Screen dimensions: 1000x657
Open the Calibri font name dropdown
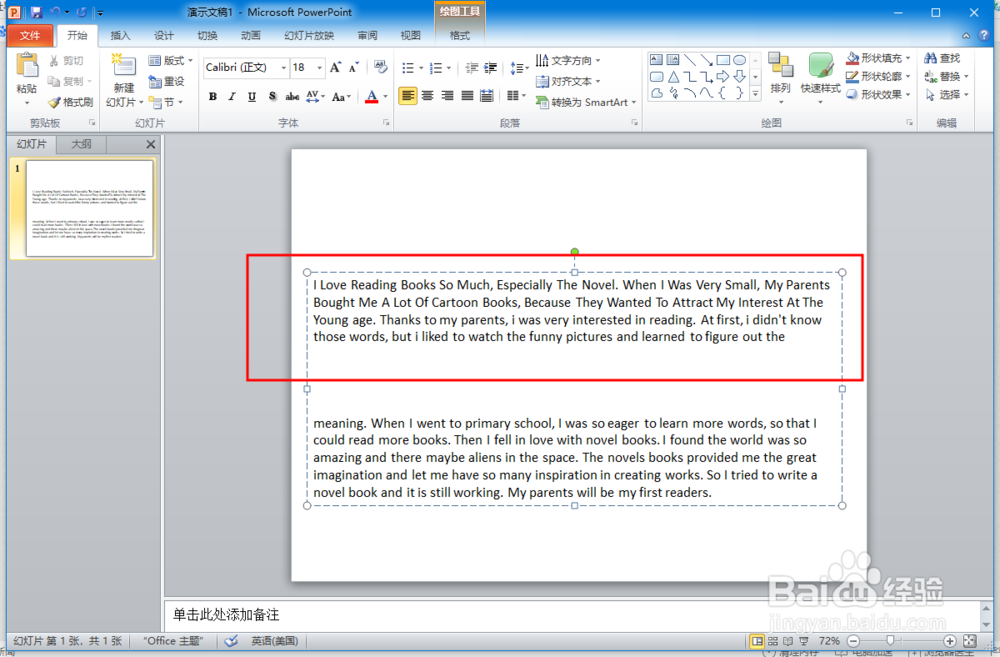(284, 68)
